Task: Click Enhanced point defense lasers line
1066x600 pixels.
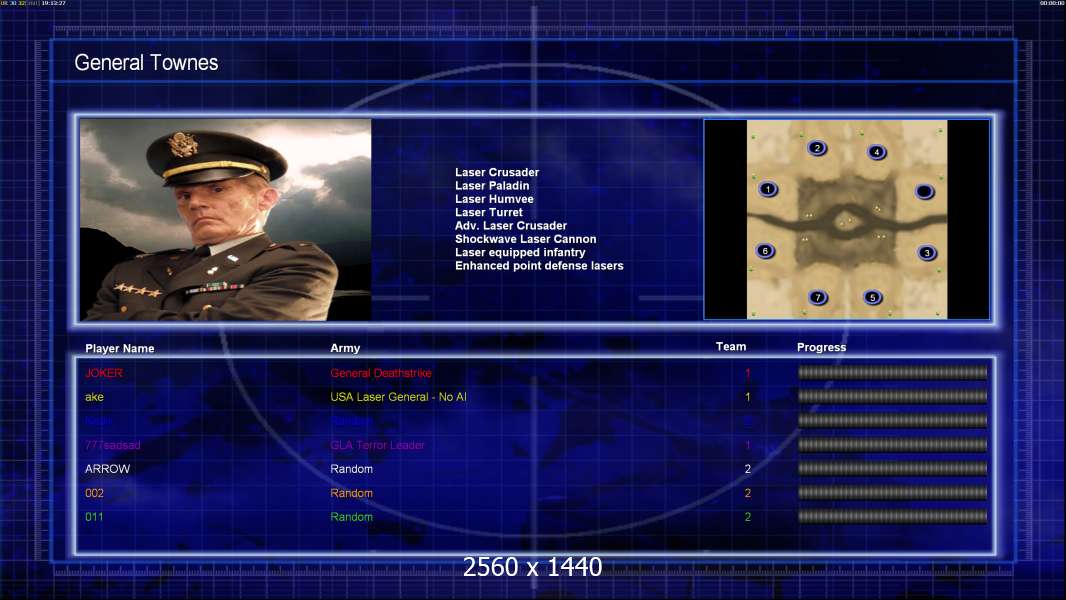Action: tap(539, 266)
